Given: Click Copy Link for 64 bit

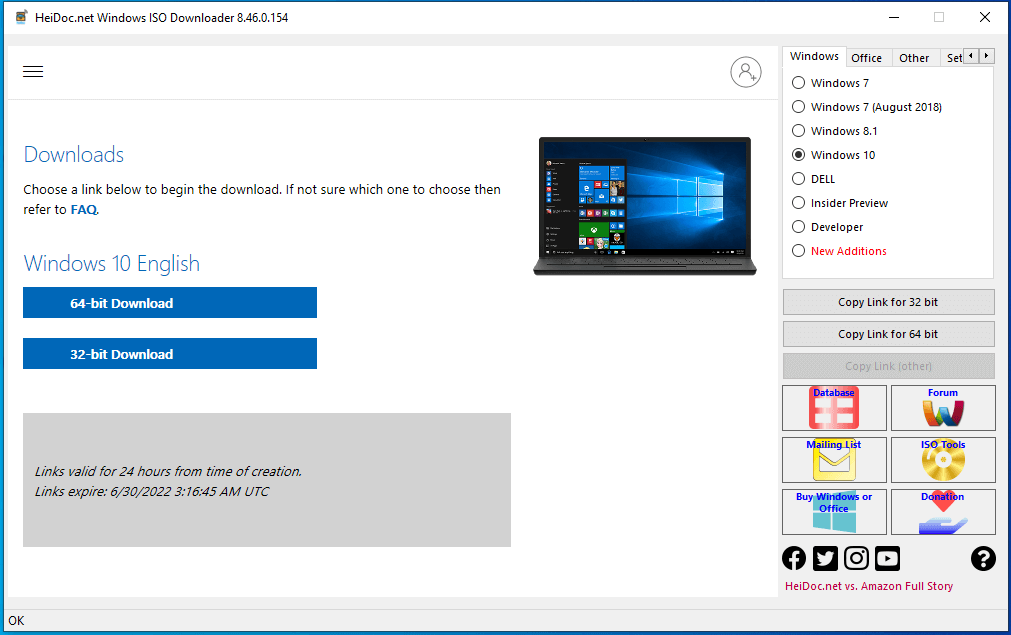Looking at the screenshot, I should coord(888,334).
